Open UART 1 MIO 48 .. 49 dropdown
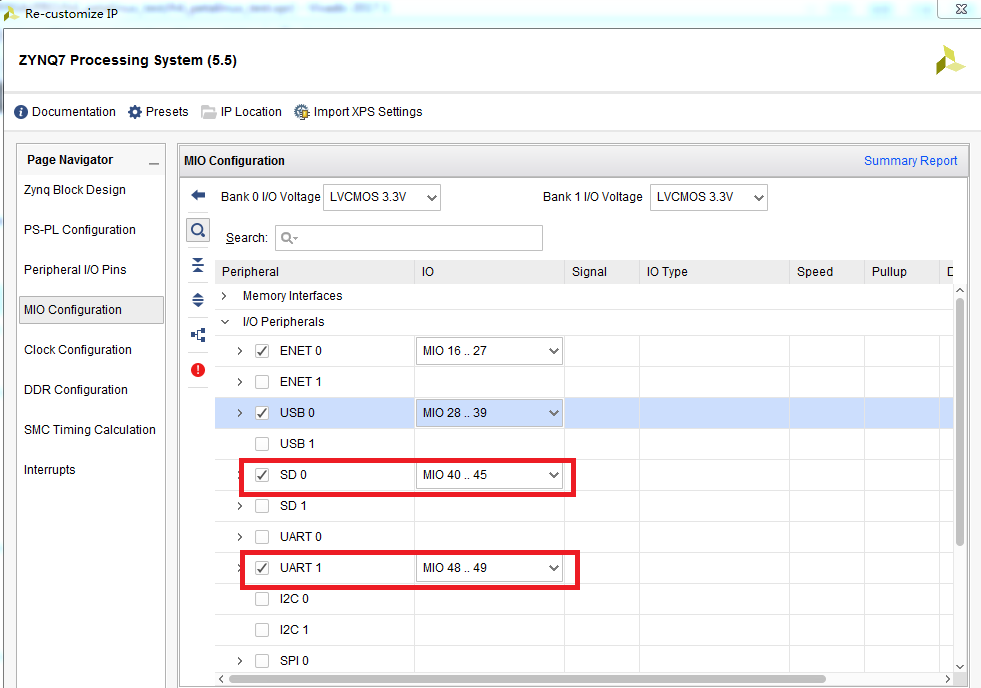The width and height of the screenshot is (981, 688). (489, 568)
